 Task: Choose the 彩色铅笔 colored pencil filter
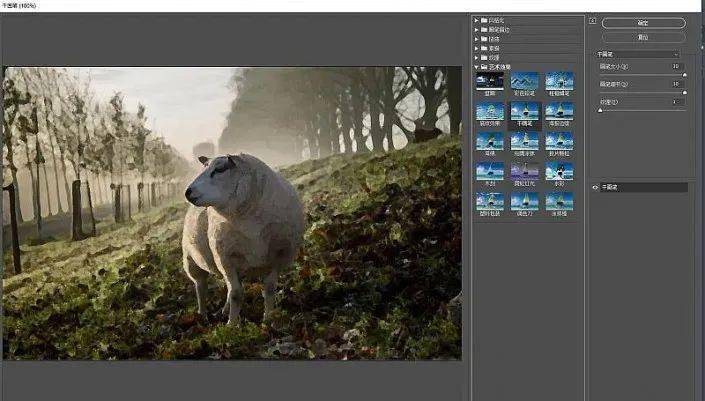pos(524,84)
